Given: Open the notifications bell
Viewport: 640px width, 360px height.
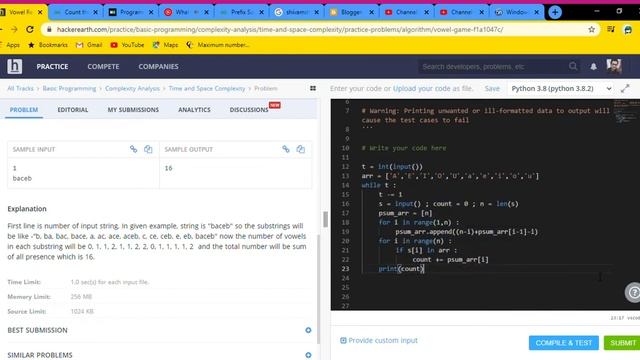Looking at the screenshot, I should click(x=593, y=67).
